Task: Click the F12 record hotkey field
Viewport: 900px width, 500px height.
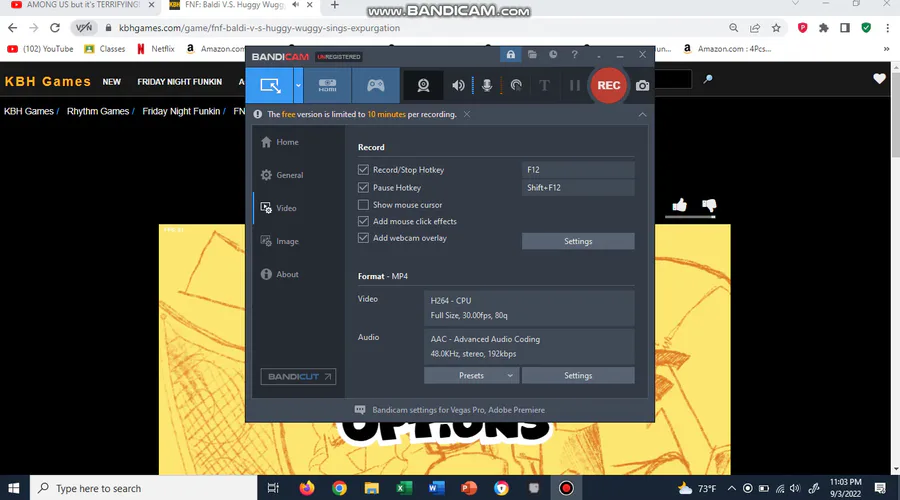Action: pyautogui.click(x=578, y=170)
